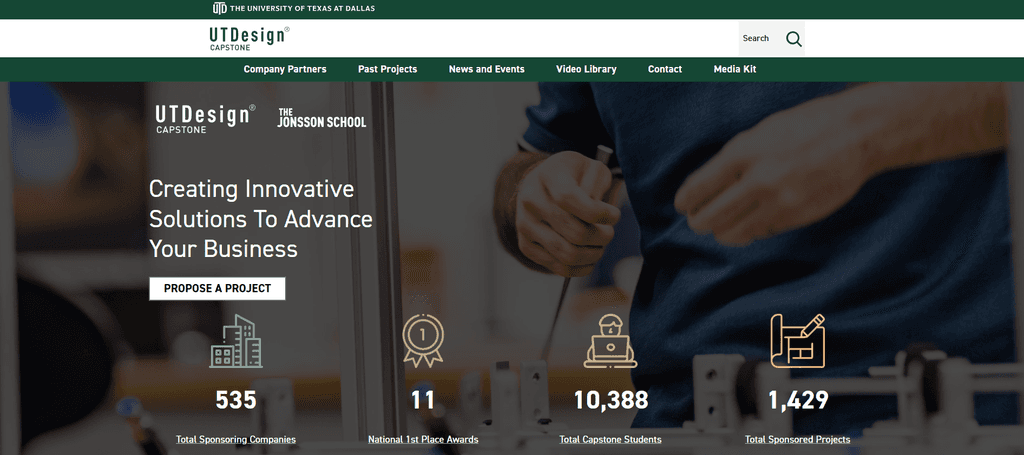Click the 10,388 students number
Screen dimensions: 1024x455
[611, 400]
